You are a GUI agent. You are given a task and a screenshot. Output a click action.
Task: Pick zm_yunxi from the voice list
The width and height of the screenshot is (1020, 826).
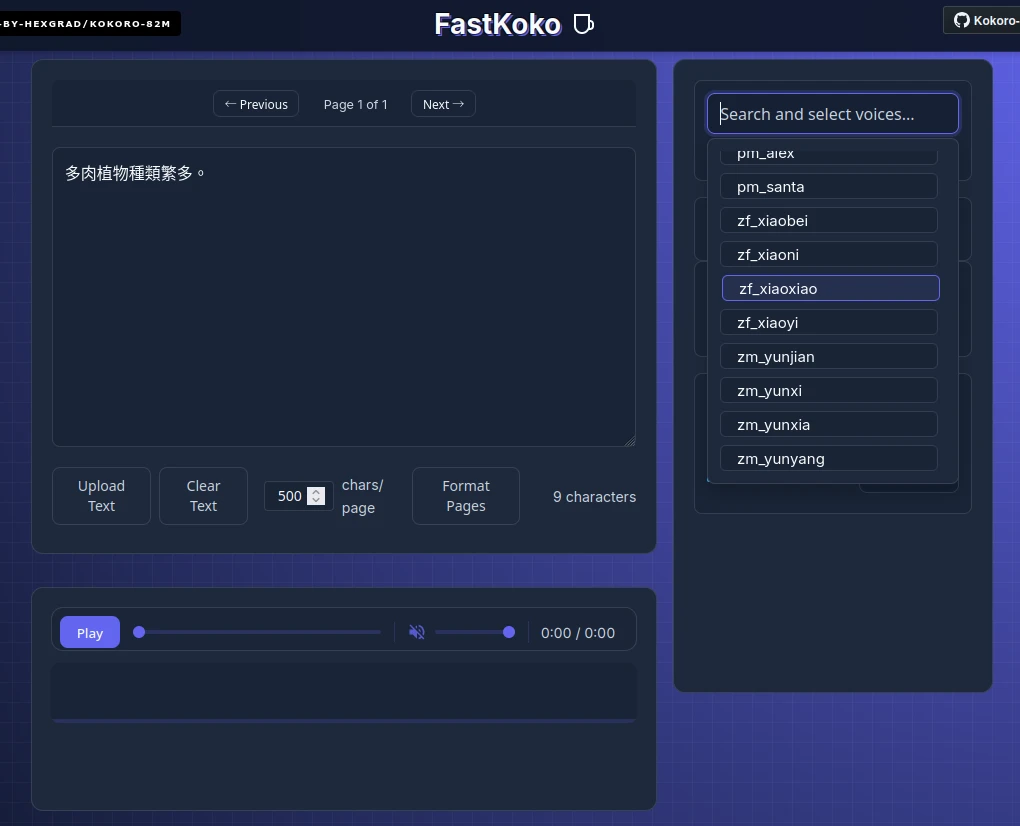[828, 391]
